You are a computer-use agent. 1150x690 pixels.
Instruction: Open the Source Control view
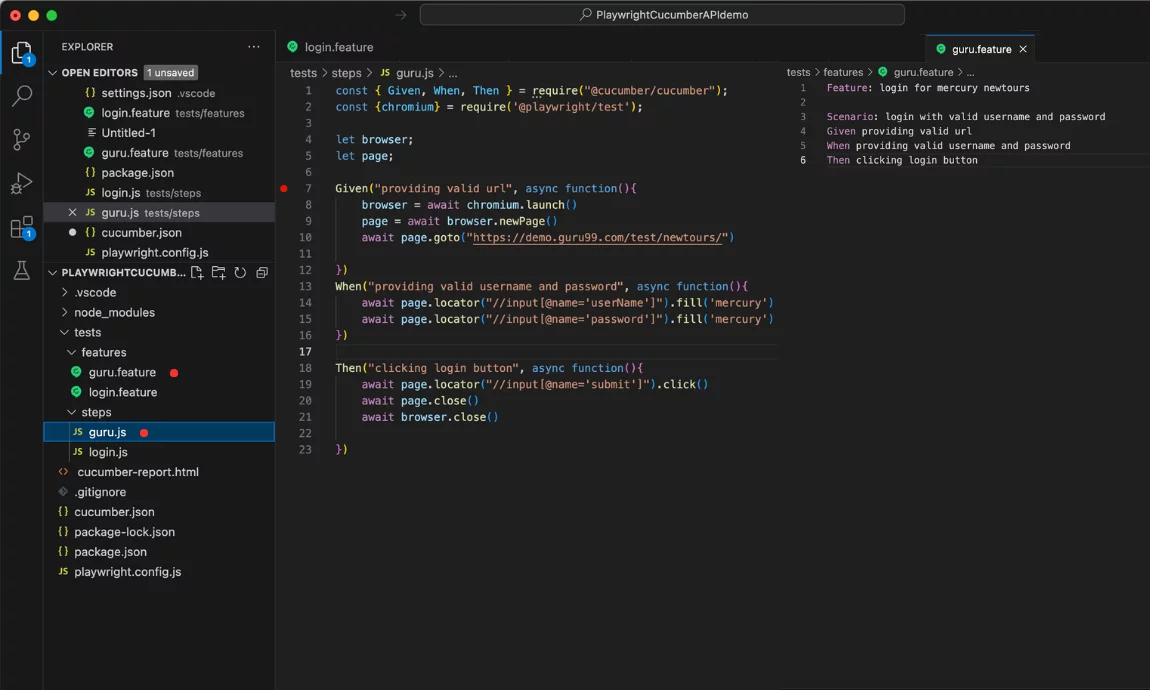(x=21, y=140)
